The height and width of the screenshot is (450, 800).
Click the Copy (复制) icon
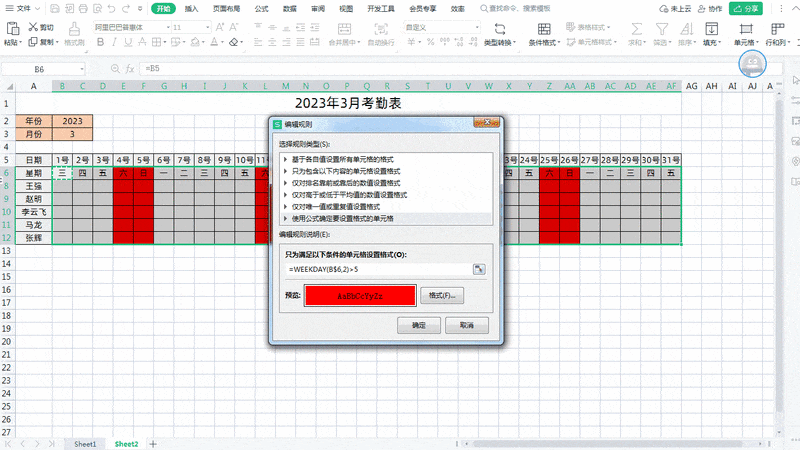point(33,42)
